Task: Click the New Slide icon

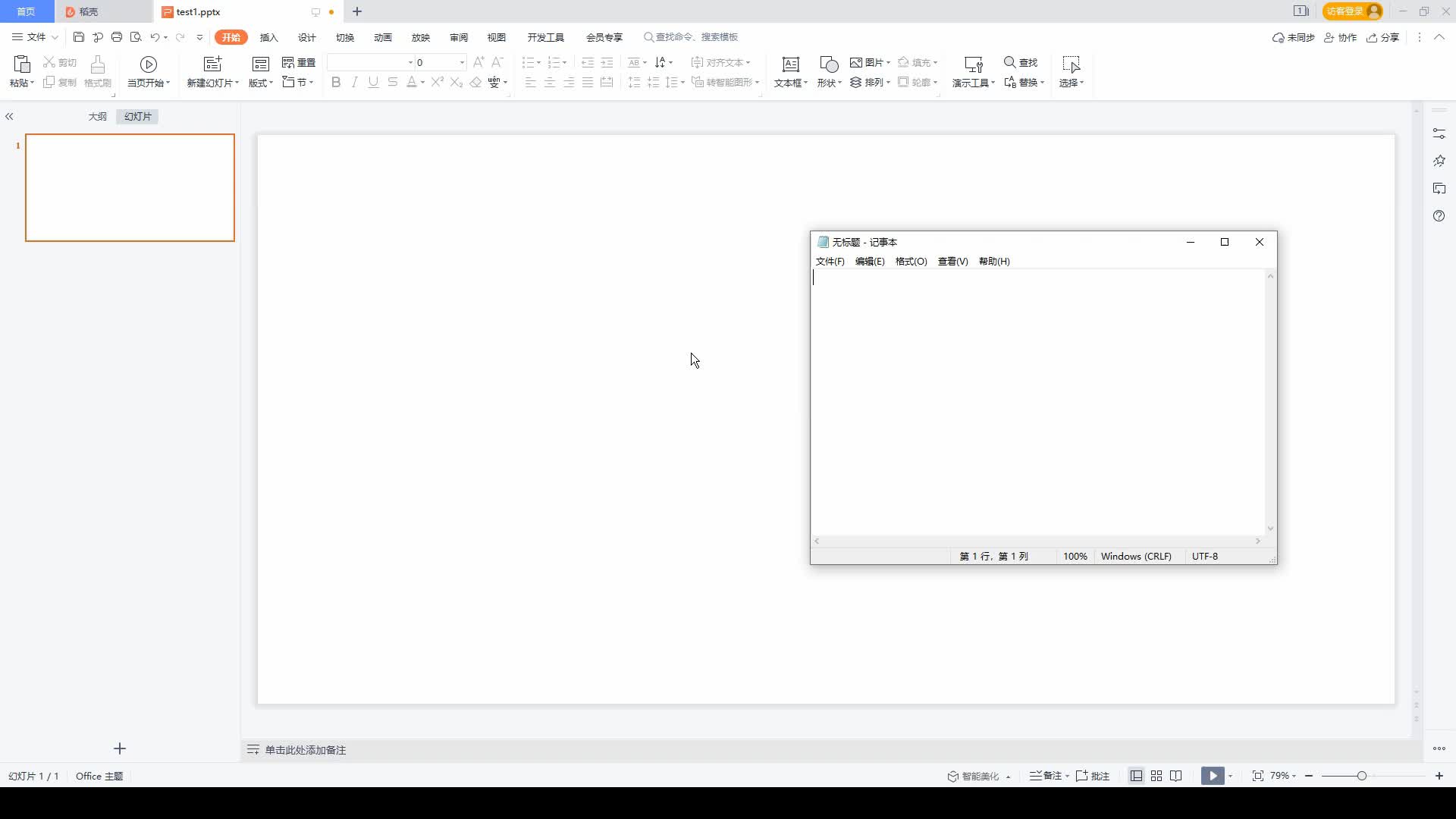Action: click(x=213, y=64)
